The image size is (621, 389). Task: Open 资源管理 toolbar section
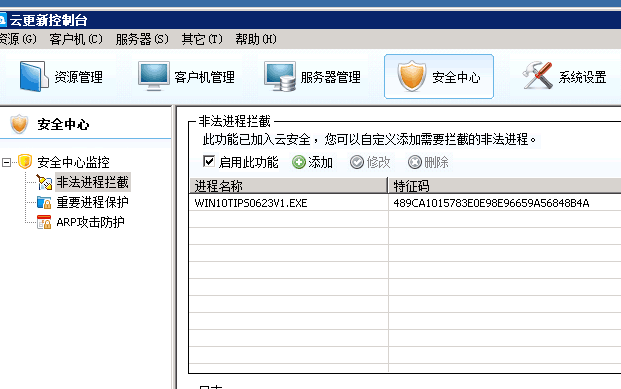click(61, 76)
